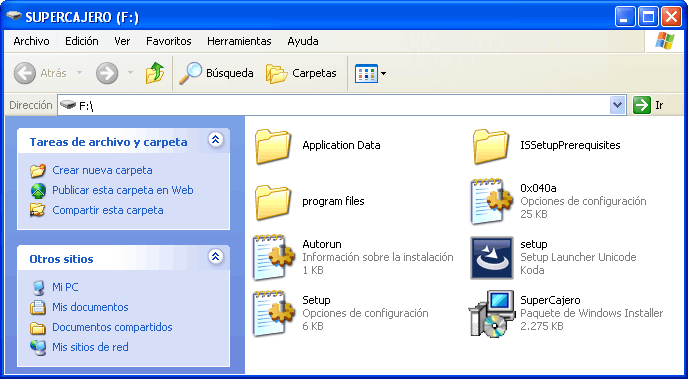Click the Mis sitios de red icon
Screen dimensions: 688x379
tap(38, 347)
